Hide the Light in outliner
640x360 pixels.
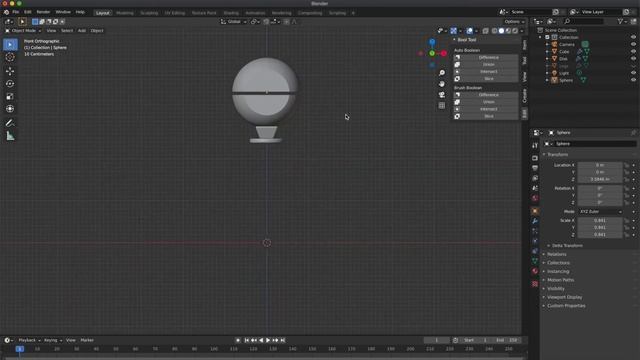pyautogui.click(x=633, y=73)
